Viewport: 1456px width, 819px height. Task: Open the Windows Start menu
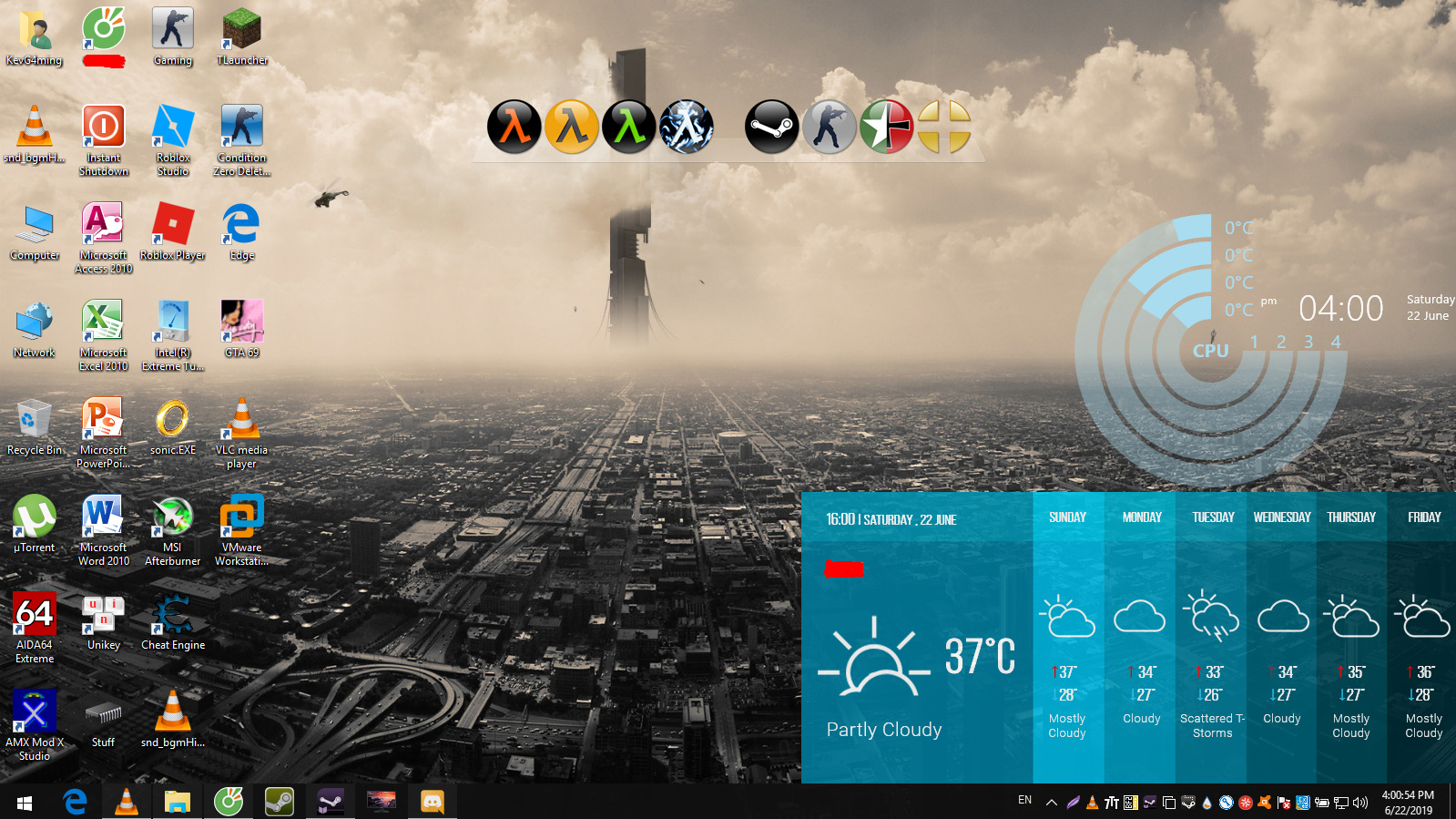click(25, 802)
